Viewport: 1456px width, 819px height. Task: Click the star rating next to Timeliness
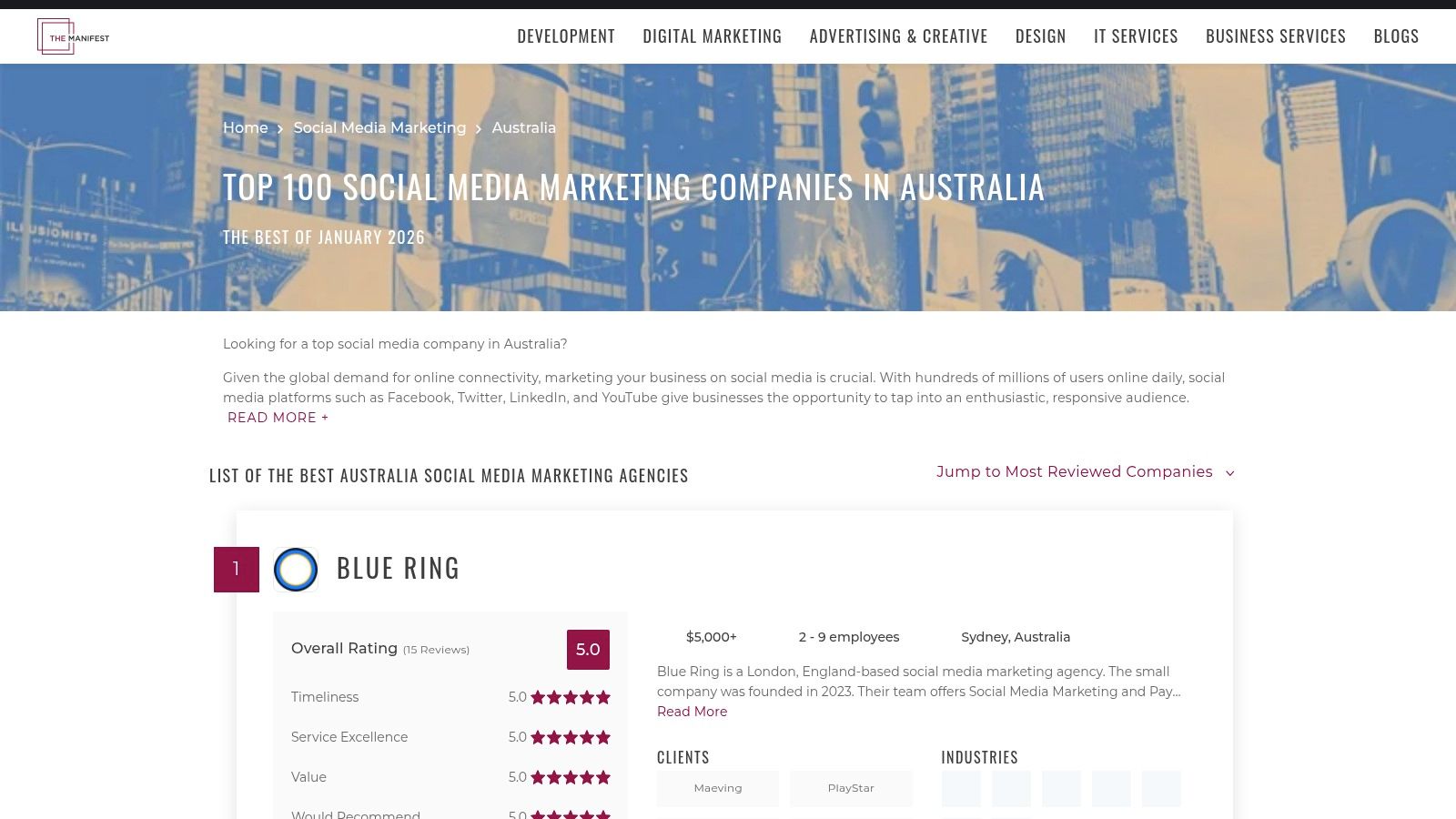pos(571,697)
